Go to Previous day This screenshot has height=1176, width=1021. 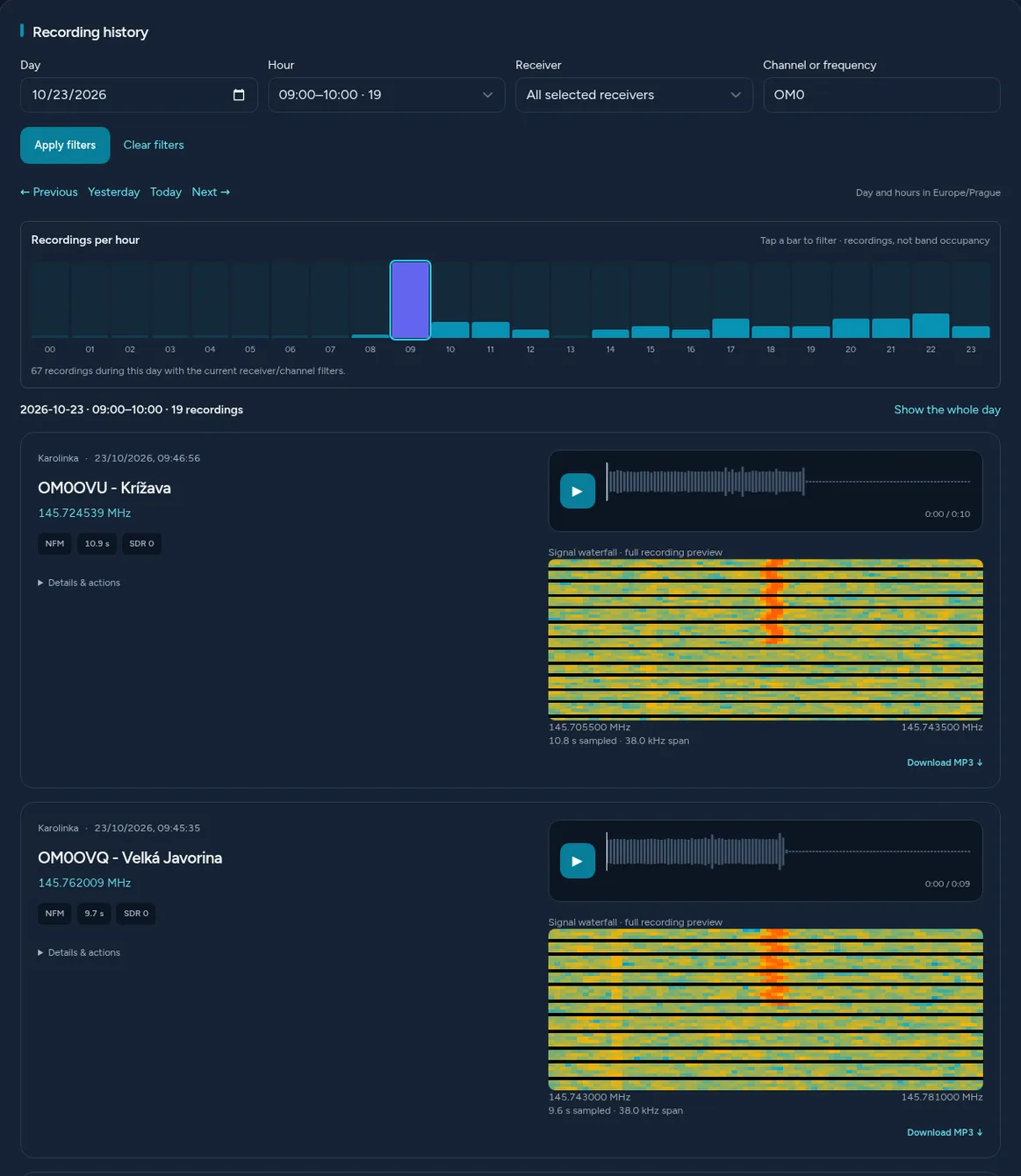[x=49, y=192]
